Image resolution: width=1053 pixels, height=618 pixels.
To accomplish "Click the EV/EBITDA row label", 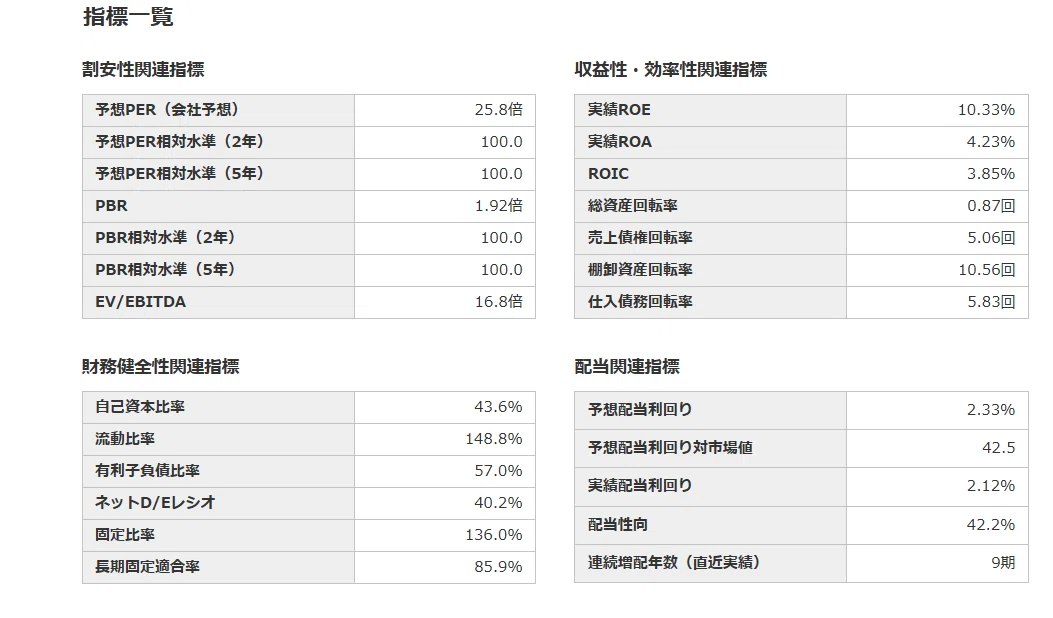I will 140,302.
